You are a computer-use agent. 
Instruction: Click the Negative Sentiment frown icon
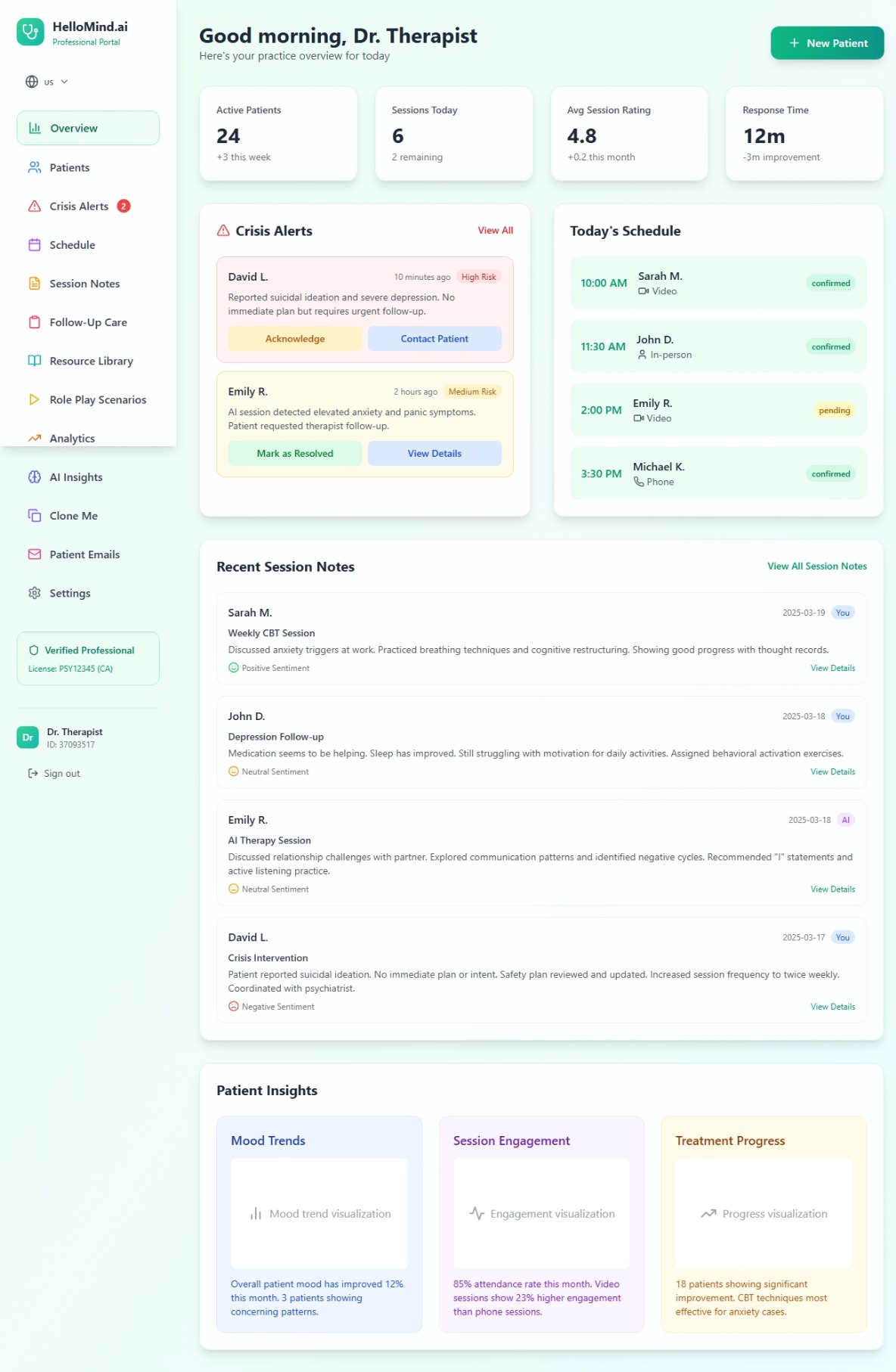point(234,1007)
